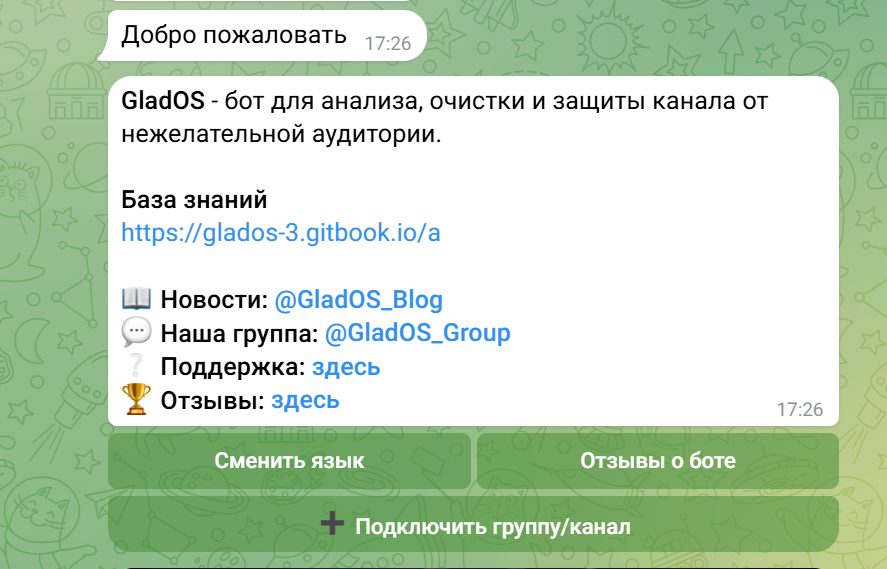The image size is (887, 569).
Task: Click the 'Наша группа:' label
Action: tap(239, 334)
